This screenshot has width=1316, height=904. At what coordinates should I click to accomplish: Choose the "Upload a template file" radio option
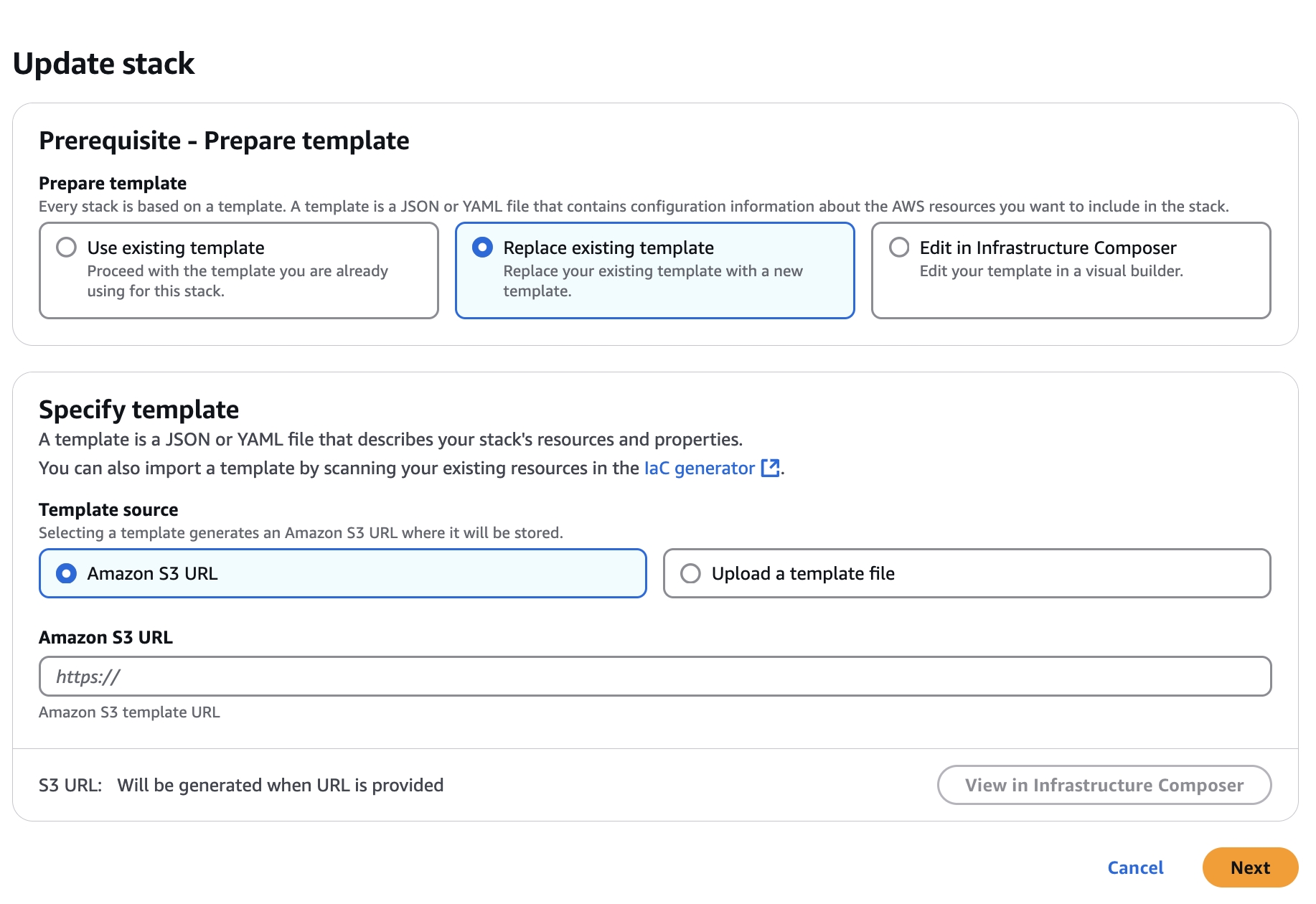click(x=690, y=573)
